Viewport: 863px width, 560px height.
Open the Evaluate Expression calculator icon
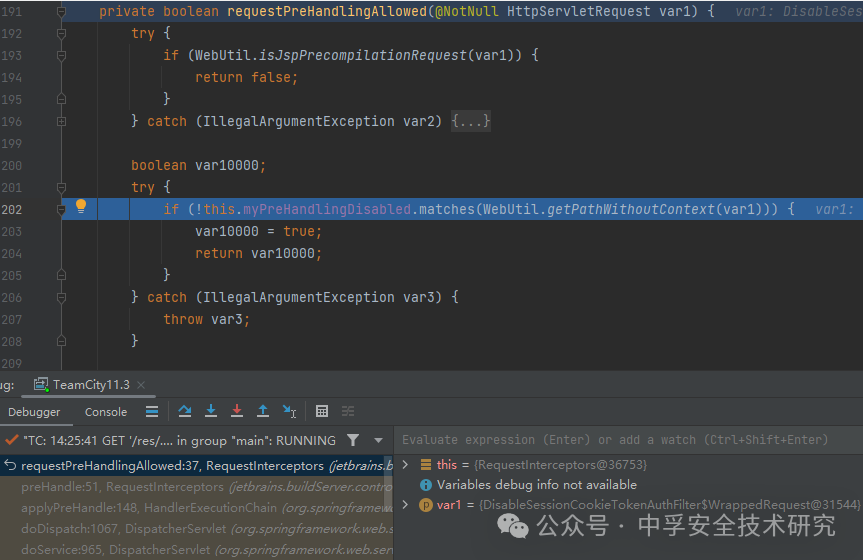pos(322,411)
